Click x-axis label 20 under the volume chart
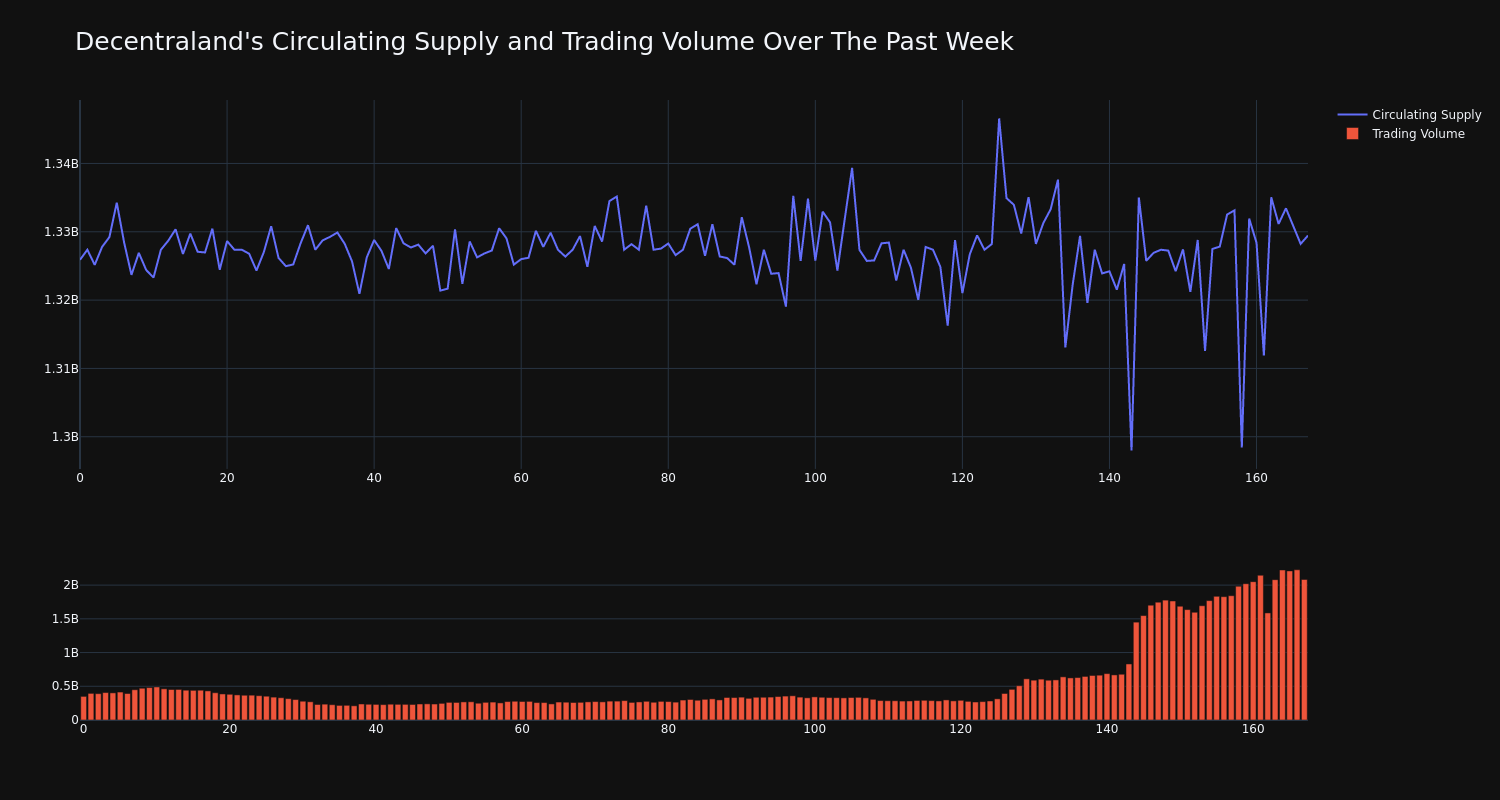The width and height of the screenshot is (1500, 800). pyautogui.click(x=230, y=729)
